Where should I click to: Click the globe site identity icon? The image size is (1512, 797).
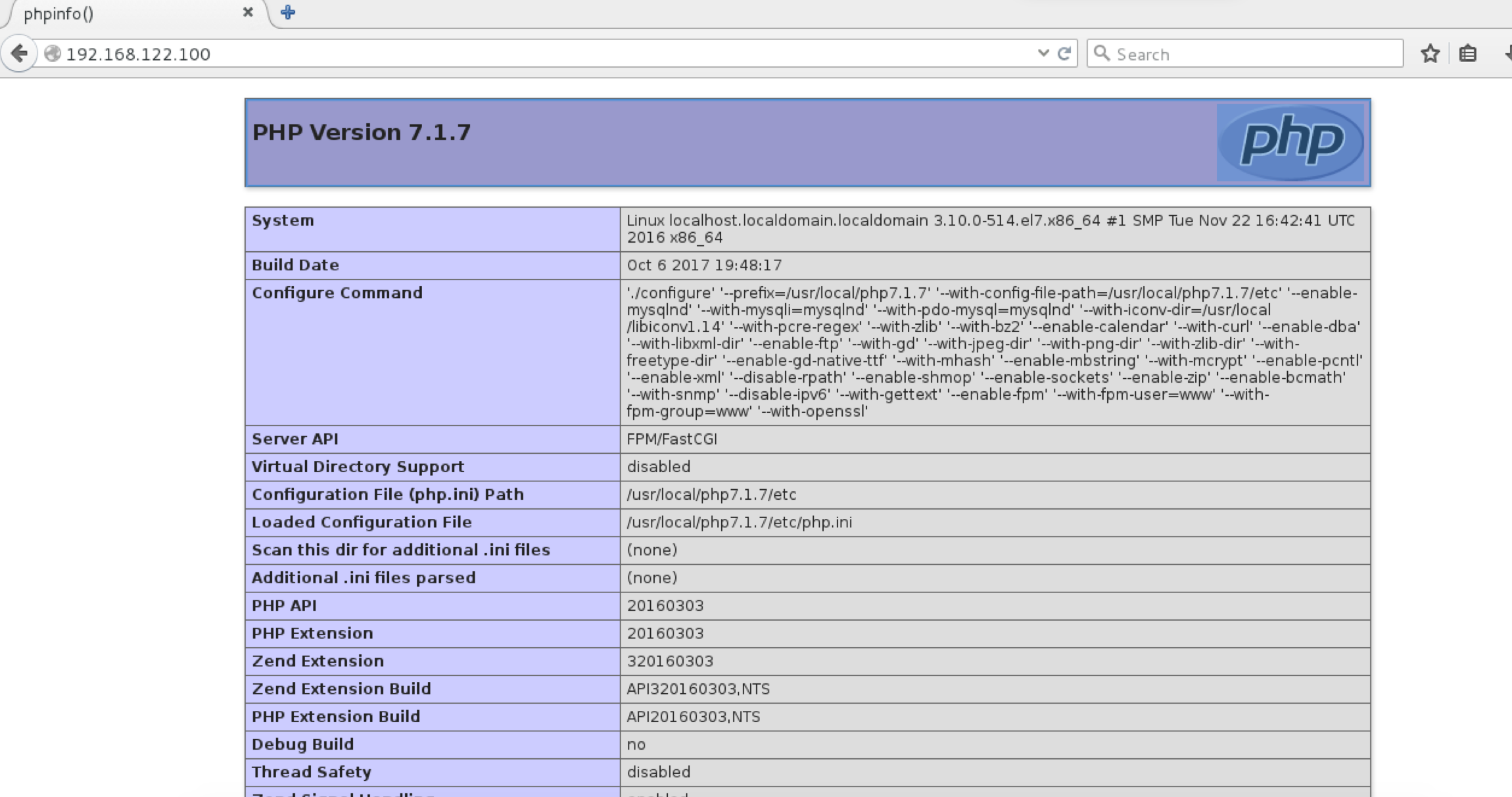[x=53, y=54]
